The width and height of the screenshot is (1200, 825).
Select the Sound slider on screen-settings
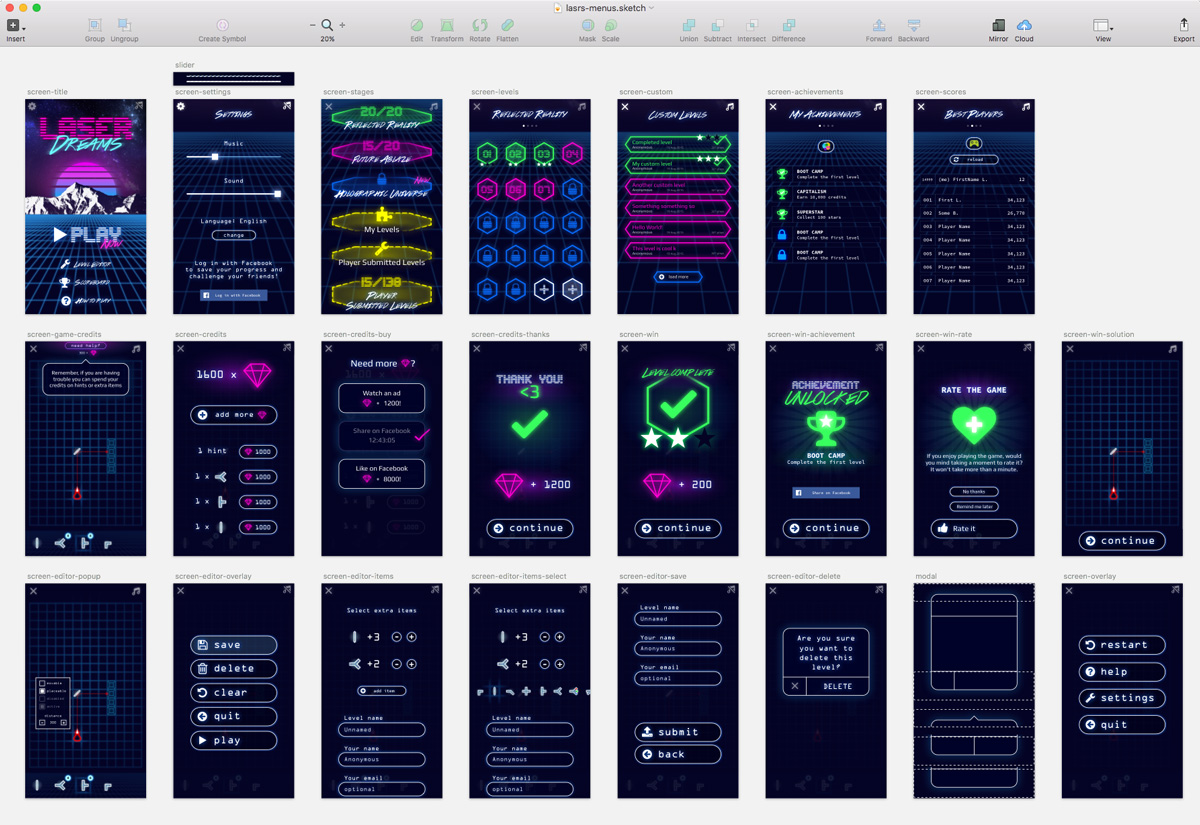pos(233,194)
